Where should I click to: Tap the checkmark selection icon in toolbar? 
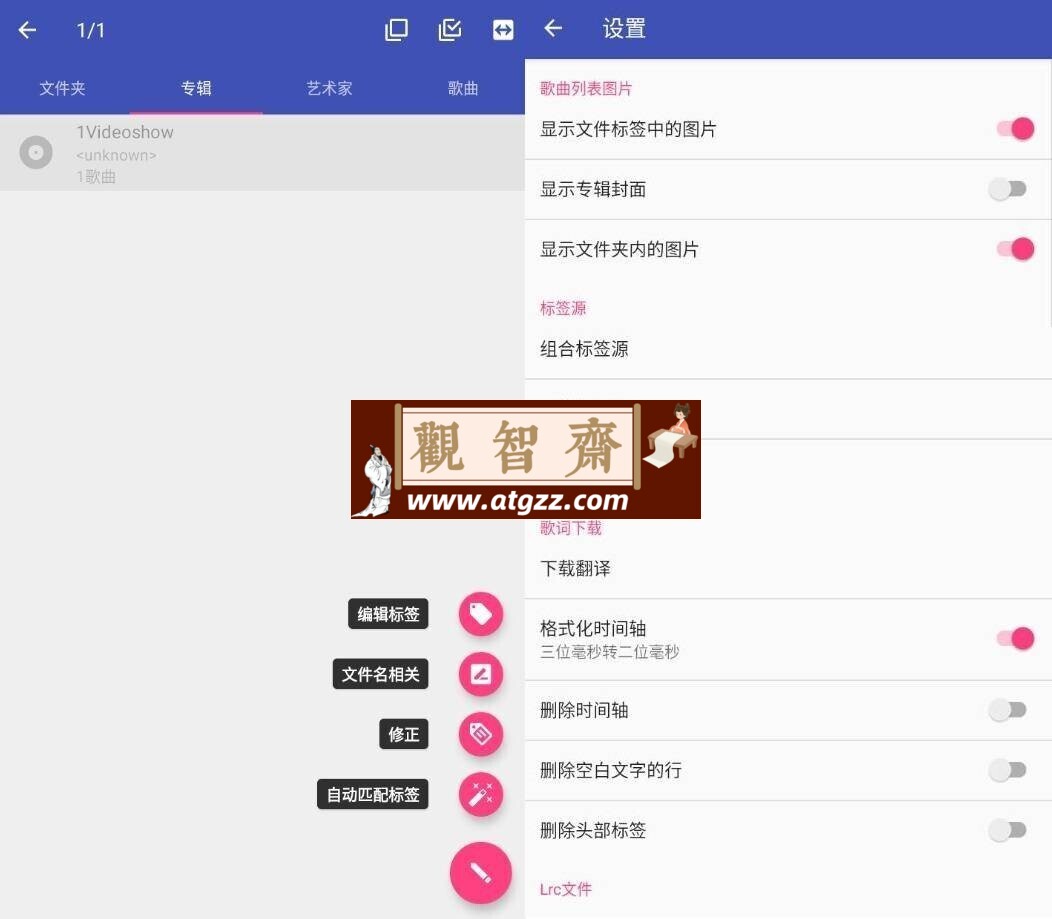450,30
